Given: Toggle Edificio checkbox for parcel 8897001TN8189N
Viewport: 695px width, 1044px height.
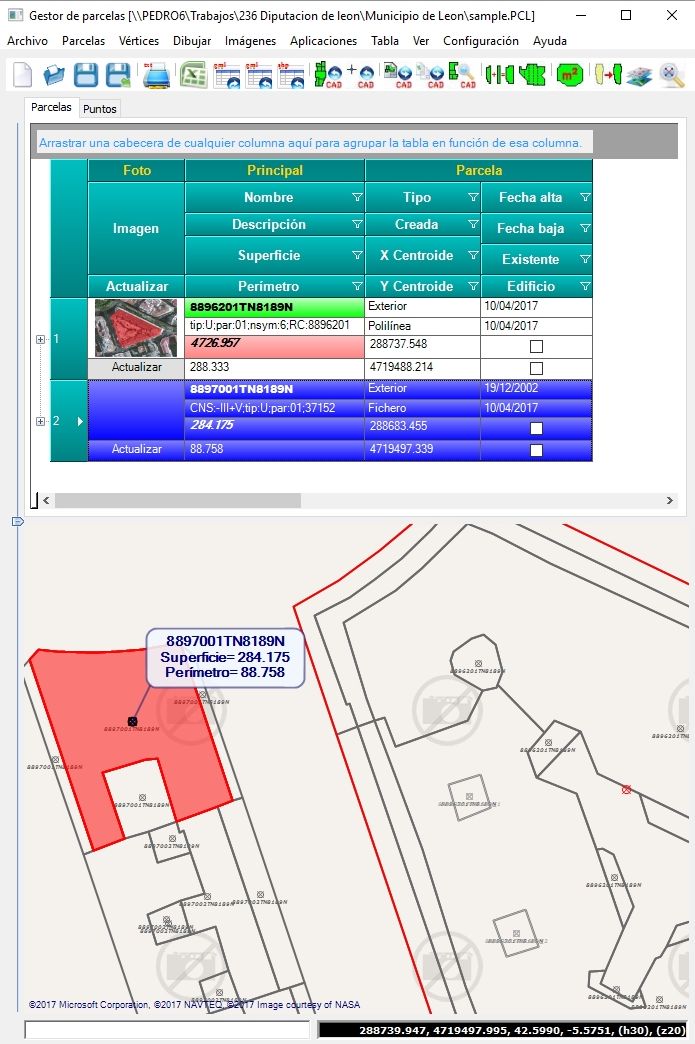Looking at the screenshot, I should click(536, 450).
